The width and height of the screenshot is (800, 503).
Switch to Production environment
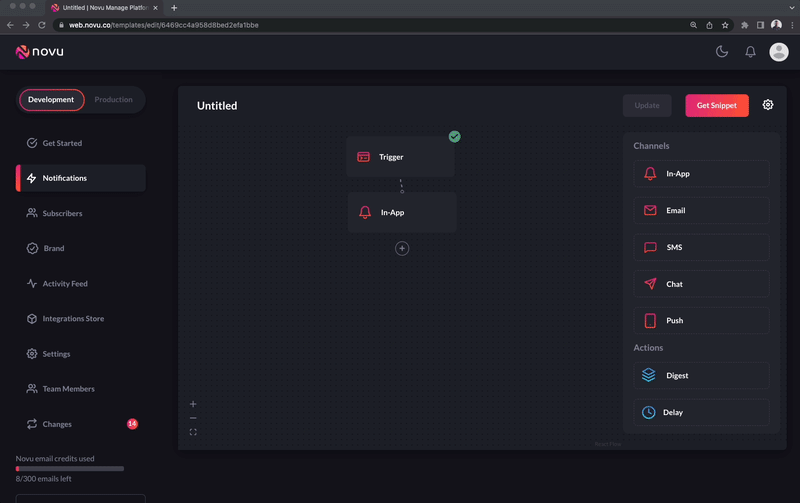[x=113, y=99]
